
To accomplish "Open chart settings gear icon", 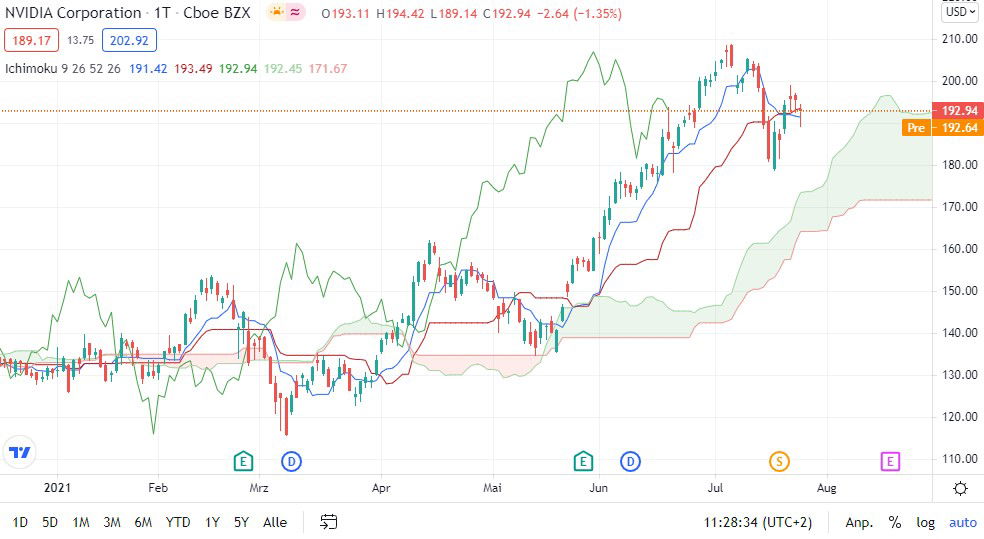I will [x=960, y=488].
